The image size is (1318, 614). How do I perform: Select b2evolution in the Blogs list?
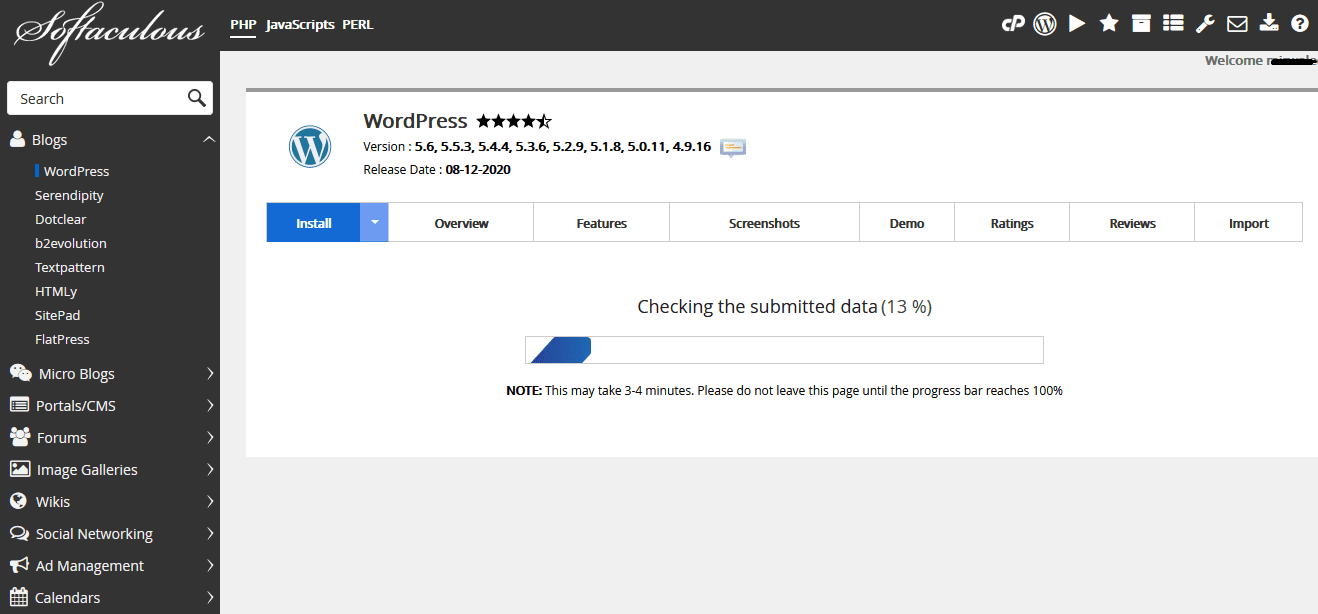[71, 243]
